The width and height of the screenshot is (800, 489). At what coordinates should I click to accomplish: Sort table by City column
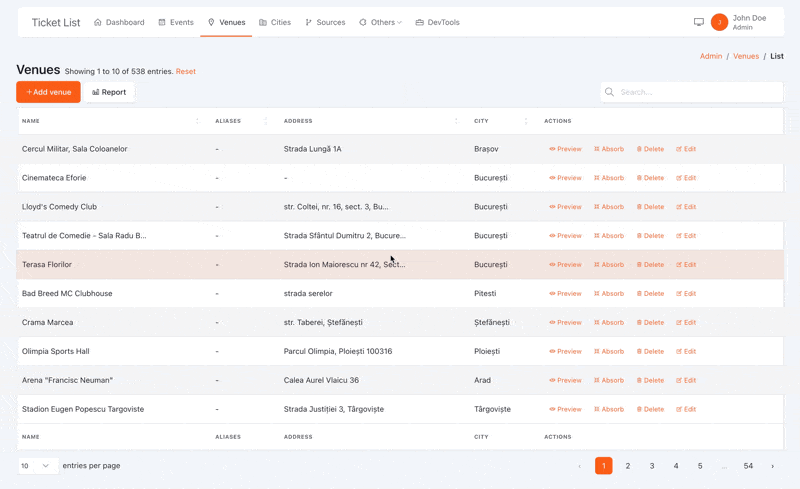pos(481,121)
